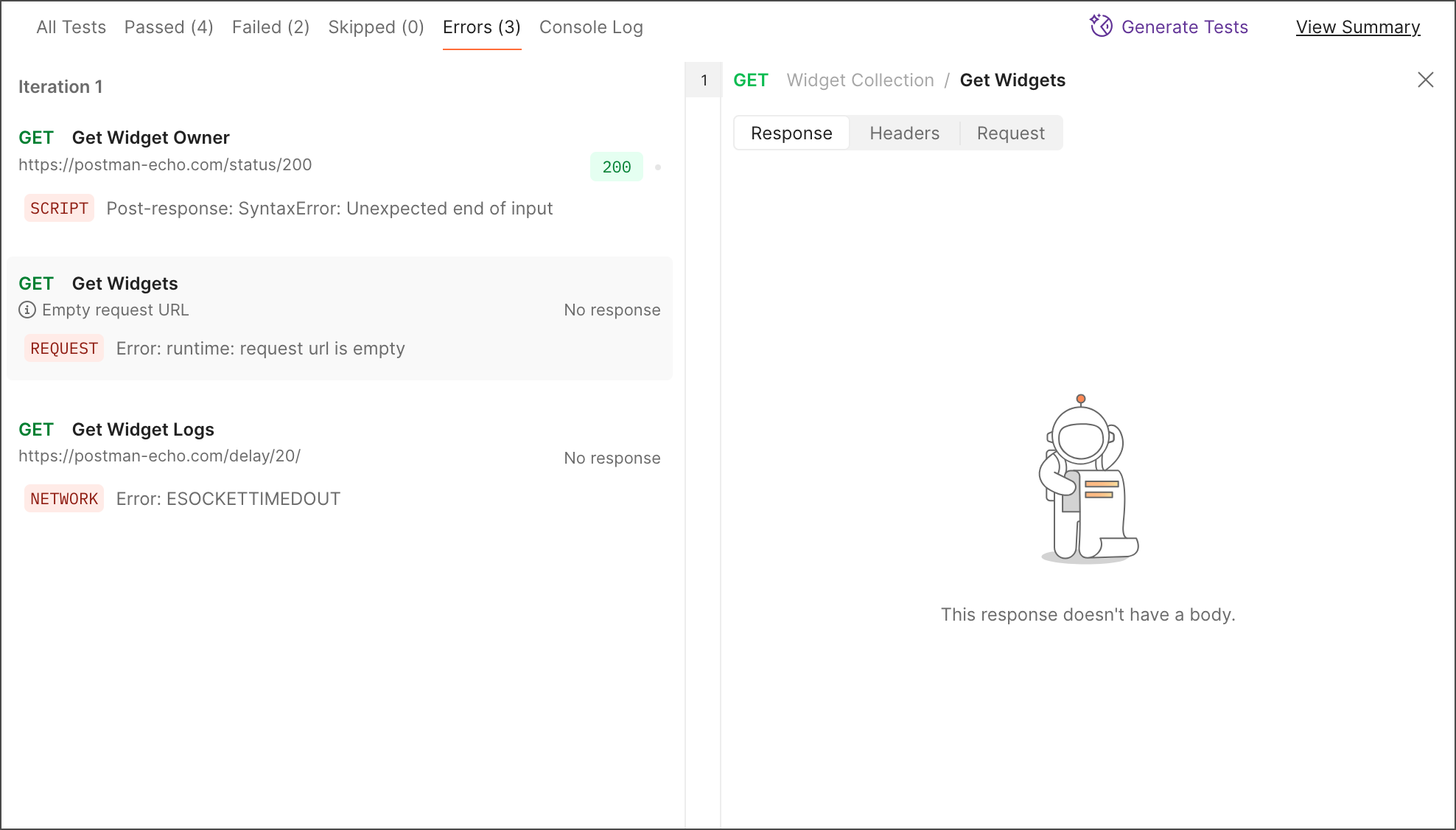Select the Request view button

click(x=1010, y=133)
